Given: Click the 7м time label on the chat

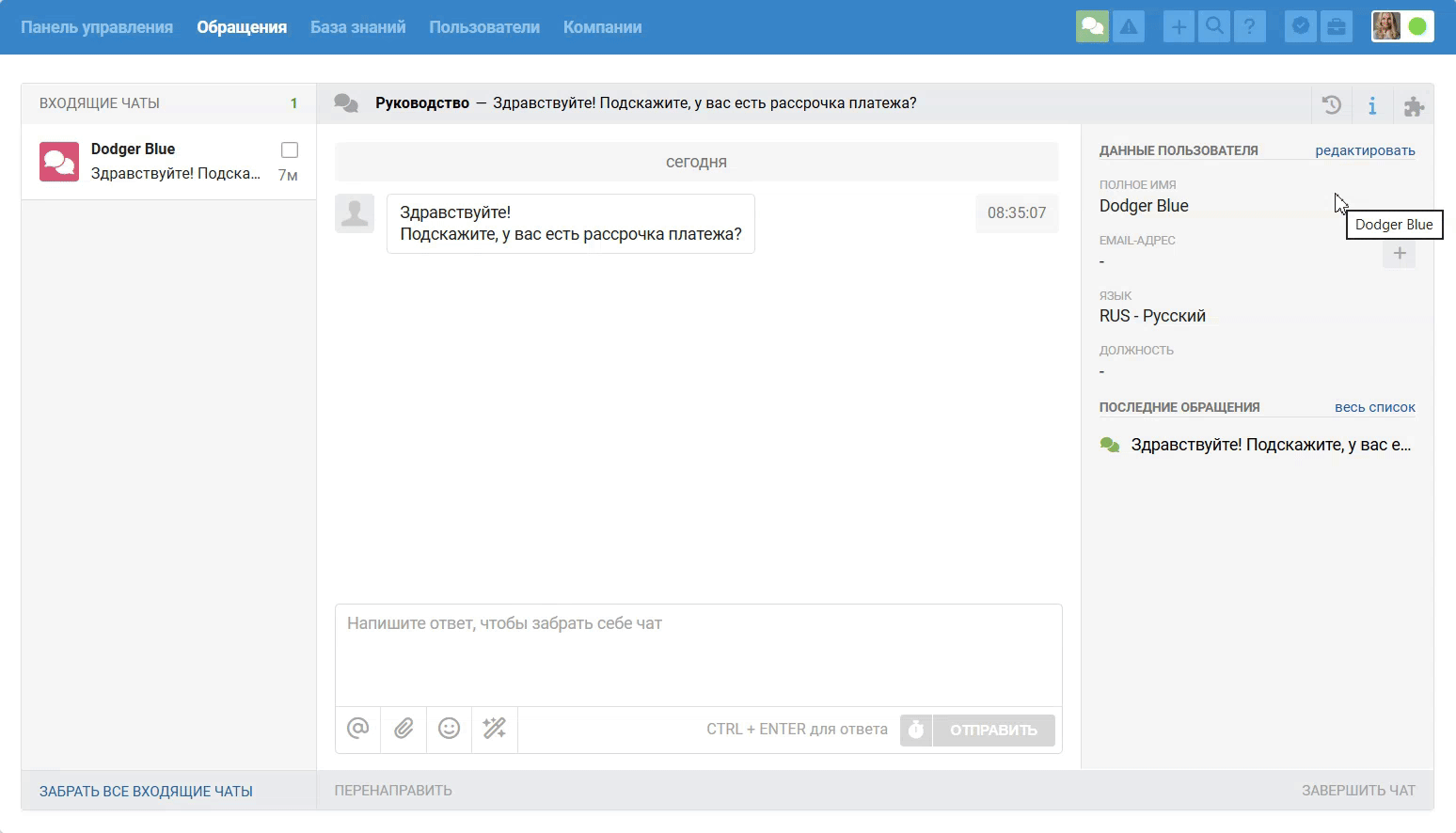Looking at the screenshot, I should pos(288,175).
